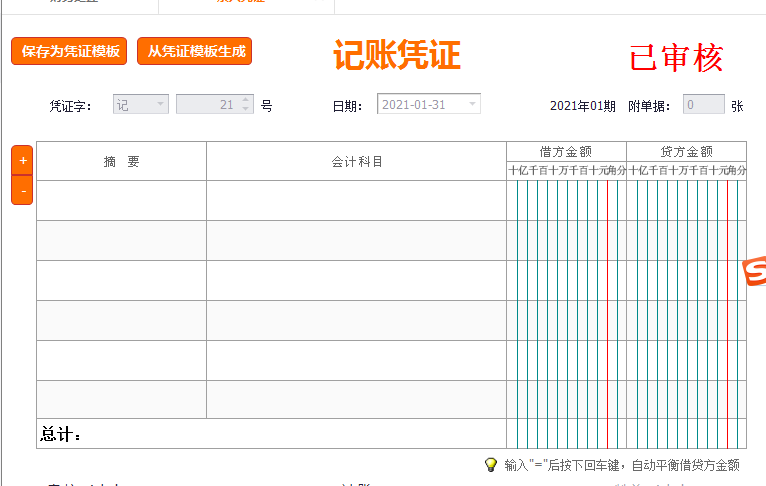766x486 pixels.
Task: Click the orange plus add-row button
Action: point(22,160)
